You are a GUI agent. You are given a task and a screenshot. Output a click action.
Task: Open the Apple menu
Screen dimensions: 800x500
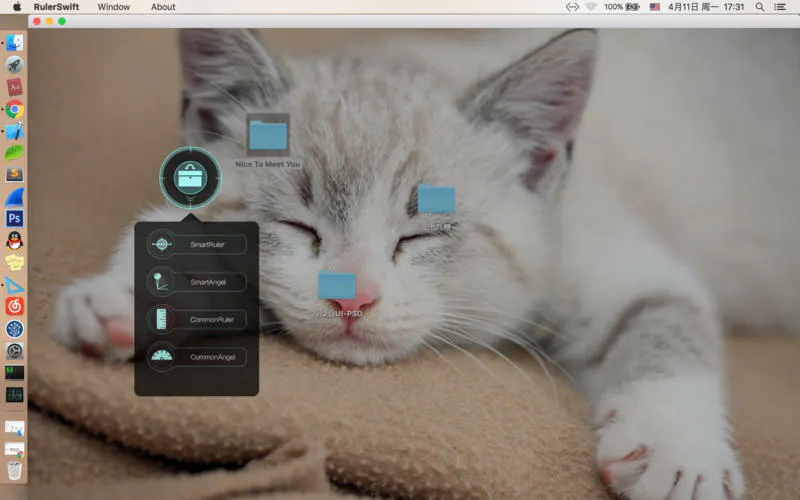(x=17, y=7)
